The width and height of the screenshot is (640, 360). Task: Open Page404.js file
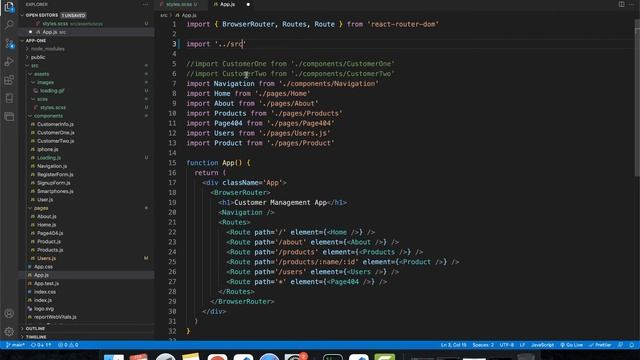[50, 233]
